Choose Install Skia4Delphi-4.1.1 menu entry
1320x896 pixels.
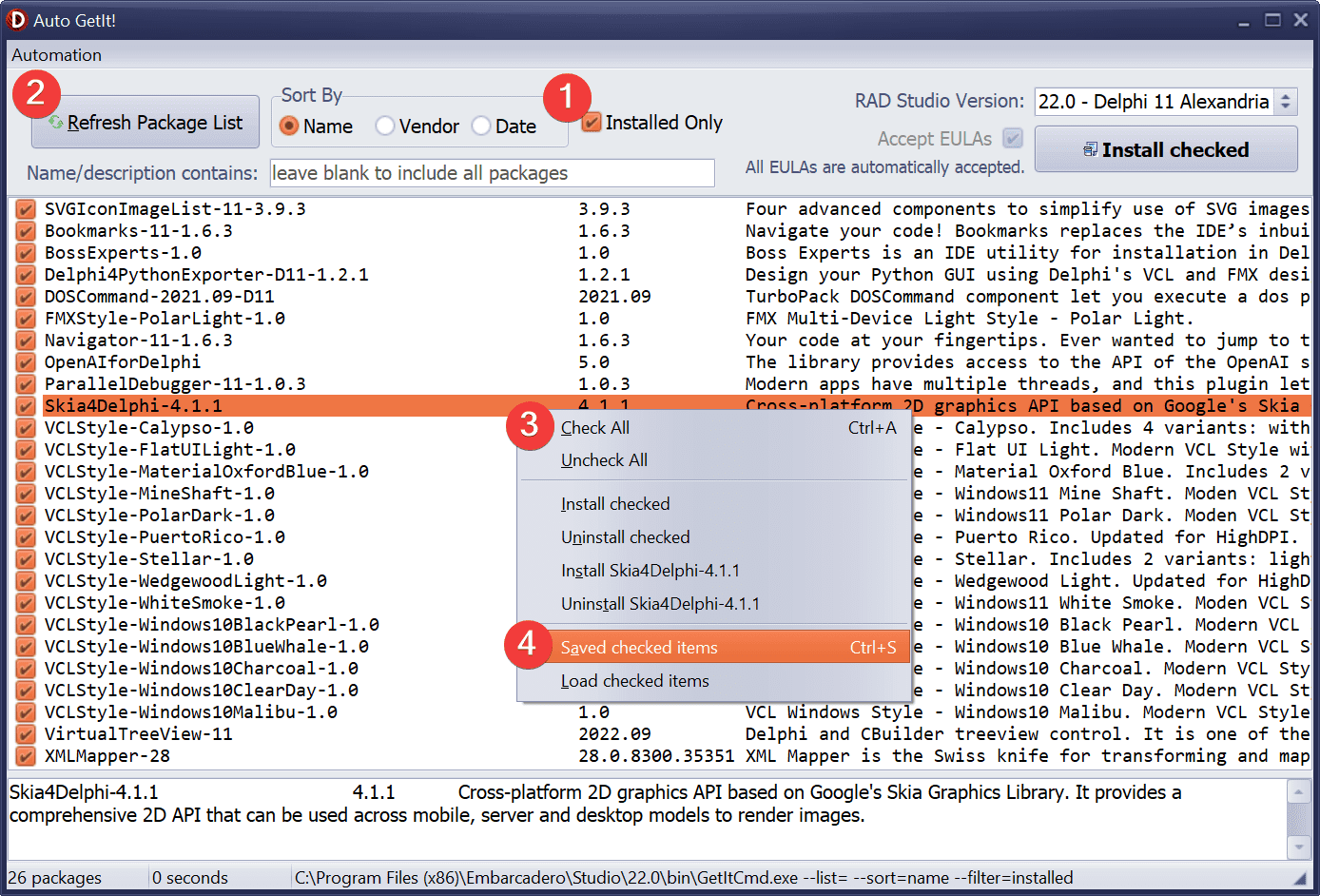(714, 571)
